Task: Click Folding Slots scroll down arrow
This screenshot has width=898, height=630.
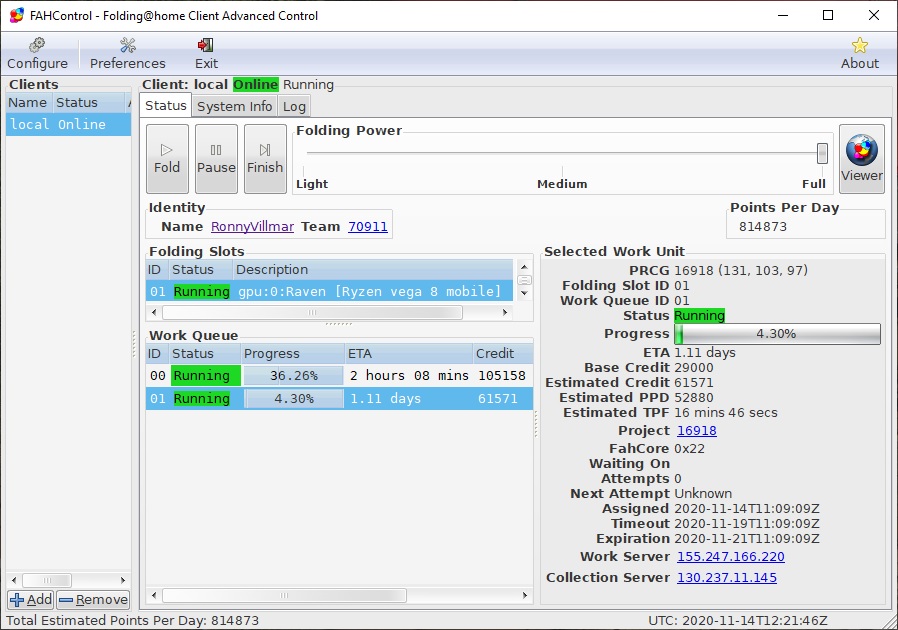Action: click(524, 293)
